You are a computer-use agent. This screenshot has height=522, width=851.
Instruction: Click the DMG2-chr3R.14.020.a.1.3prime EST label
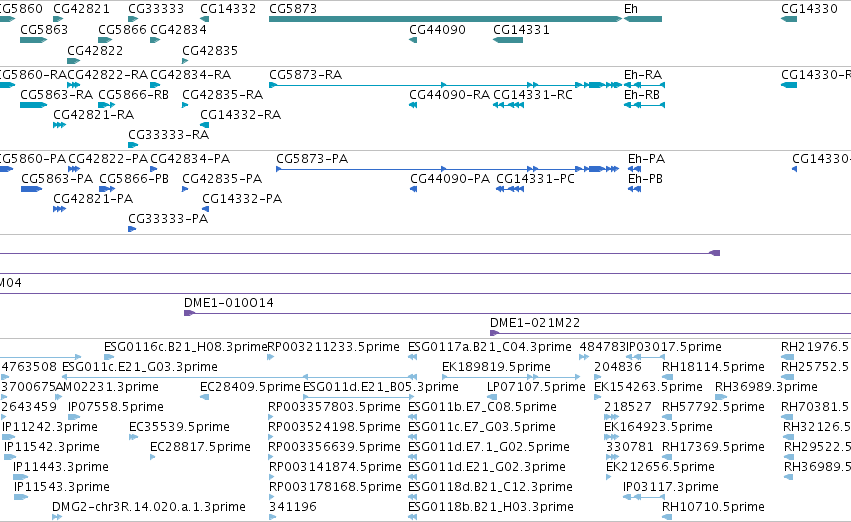pyautogui.click(x=149, y=507)
